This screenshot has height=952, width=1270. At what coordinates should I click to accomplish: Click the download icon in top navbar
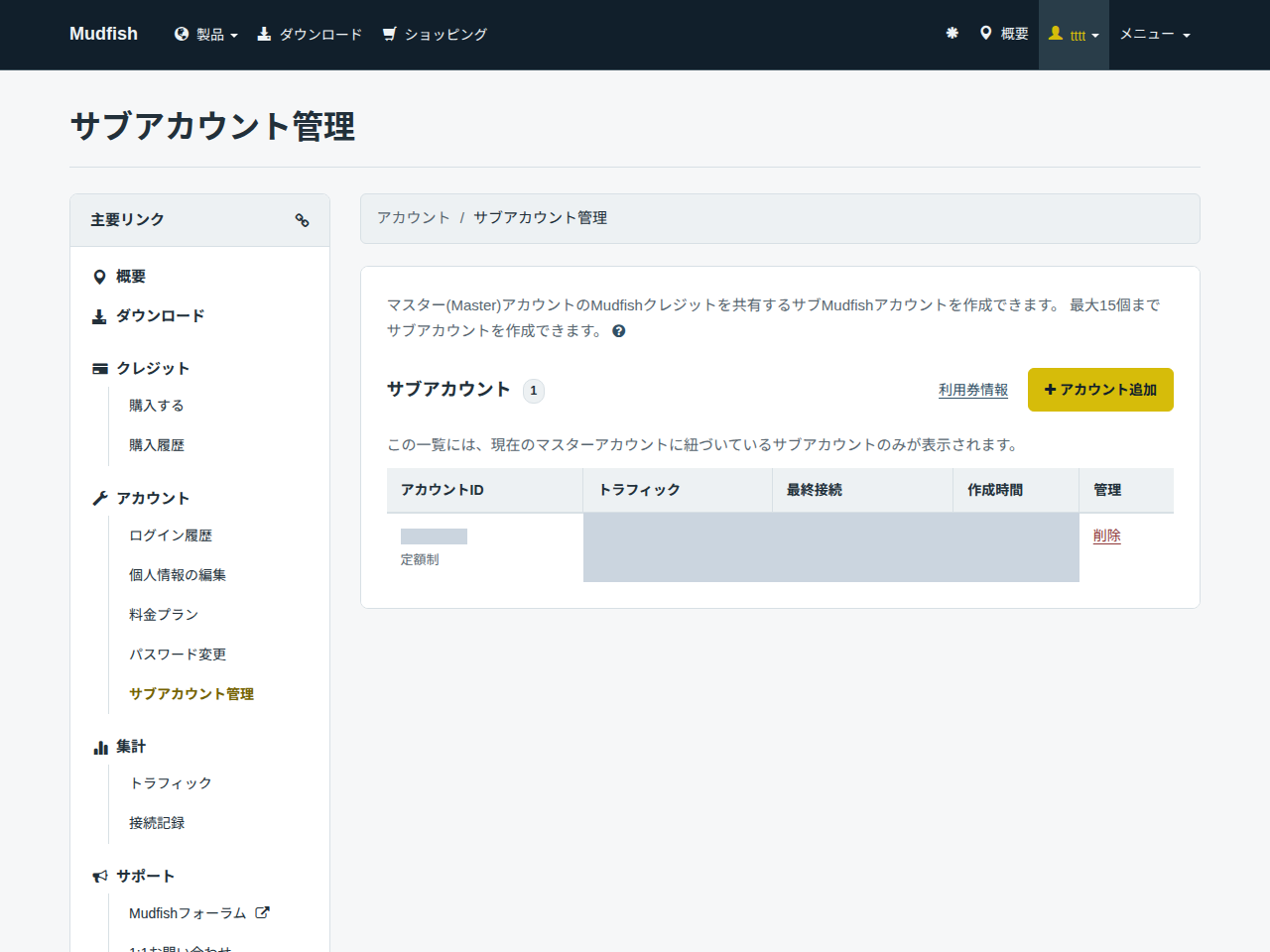tap(264, 34)
